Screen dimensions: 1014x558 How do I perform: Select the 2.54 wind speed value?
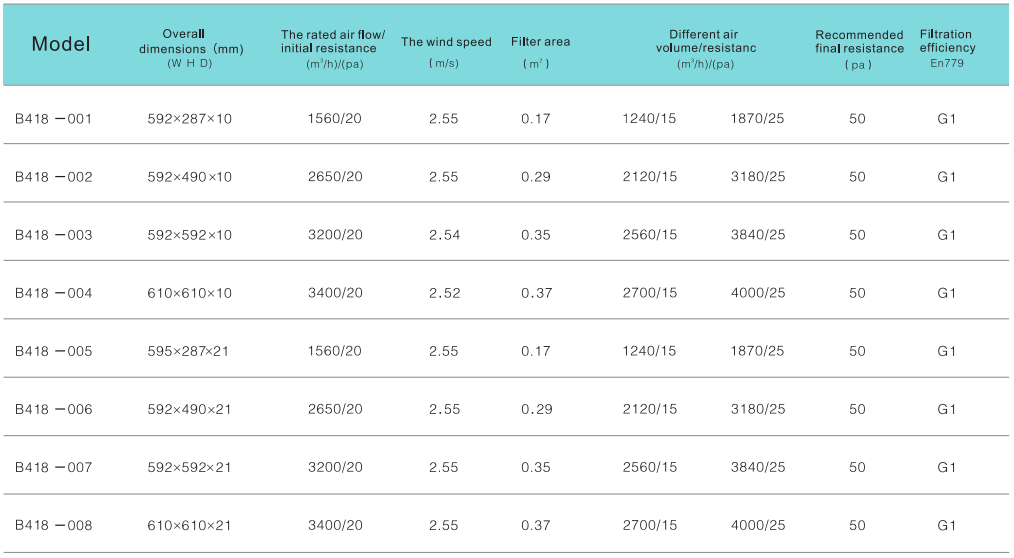(443, 235)
